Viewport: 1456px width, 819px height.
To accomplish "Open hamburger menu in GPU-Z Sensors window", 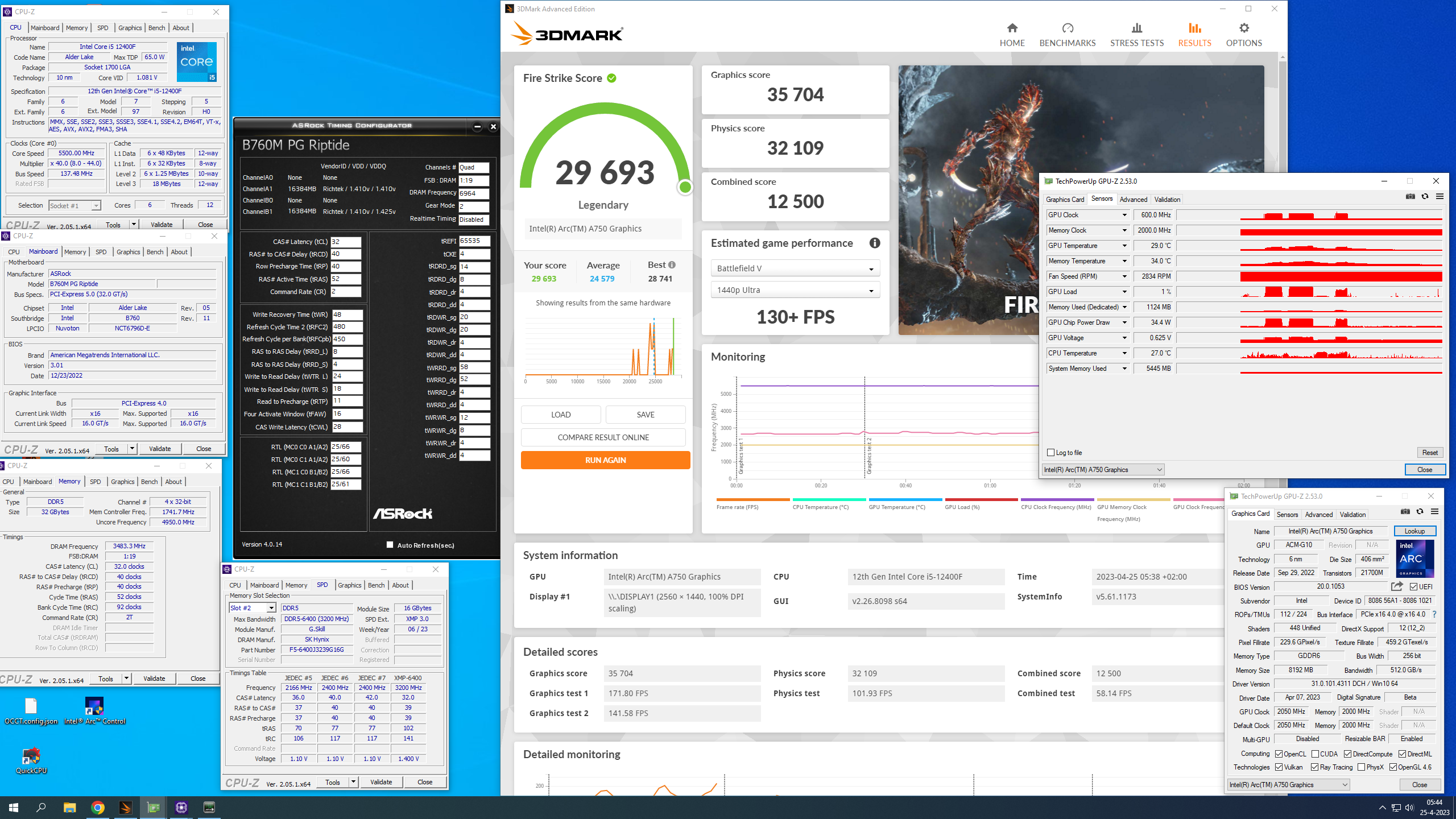I will tap(1440, 196).
